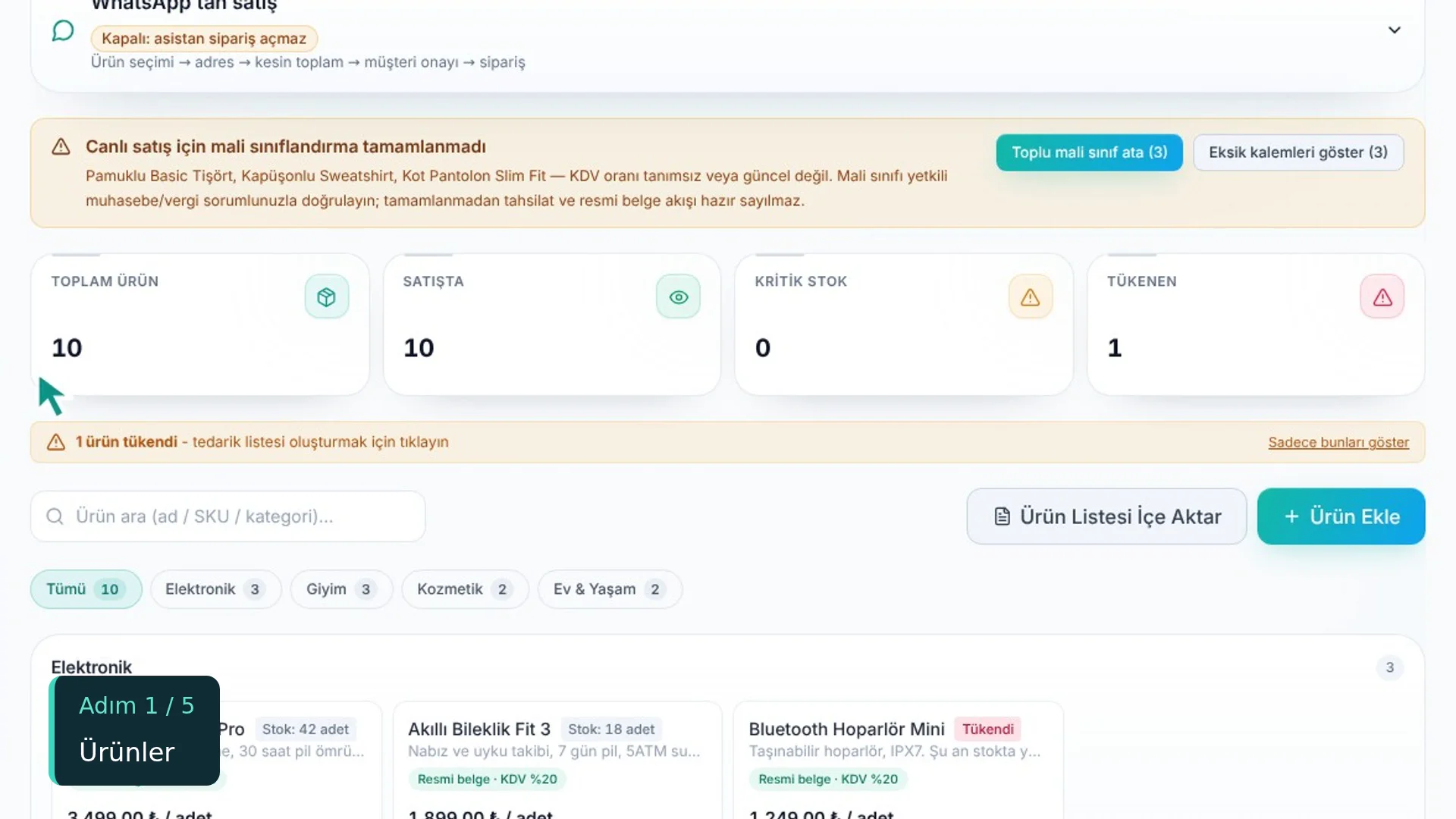Click Resmi belge KDV %20 tag on Akıllı Bileklik
Viewport: 1456px width, 819px height.
click(x=487, y=780)
